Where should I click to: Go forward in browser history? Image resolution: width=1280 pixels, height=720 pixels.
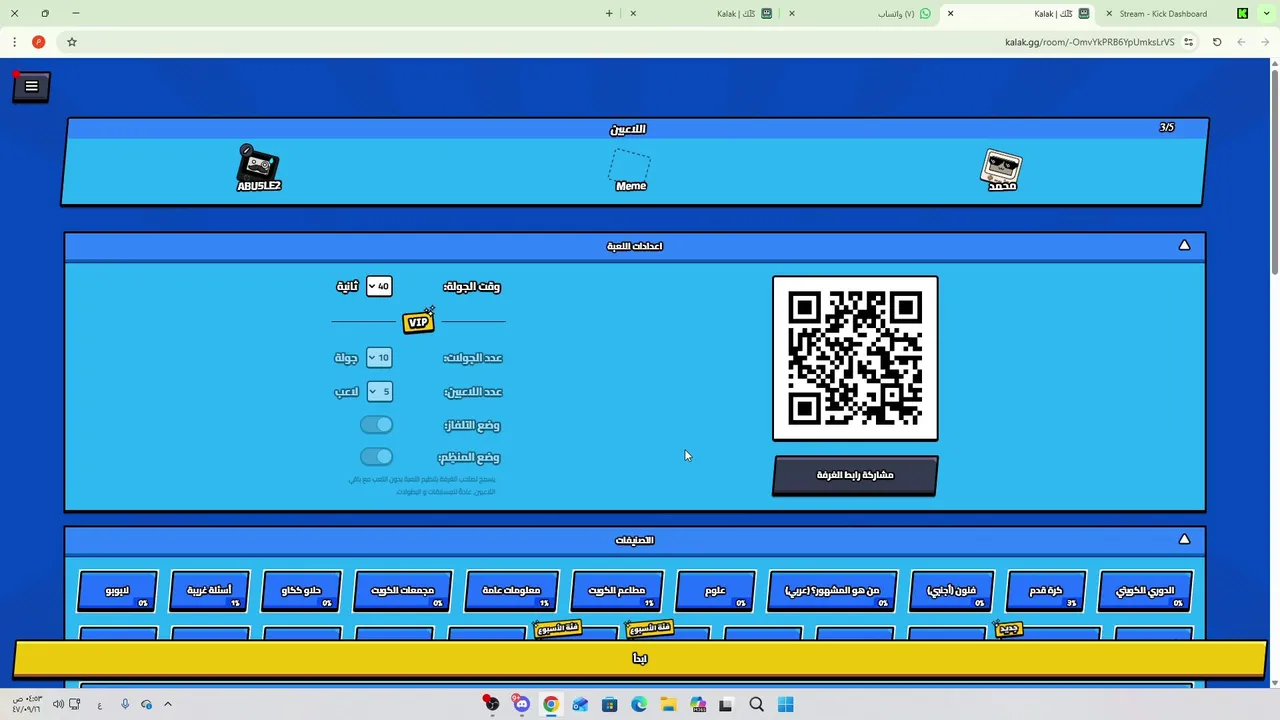(1241, 42)
